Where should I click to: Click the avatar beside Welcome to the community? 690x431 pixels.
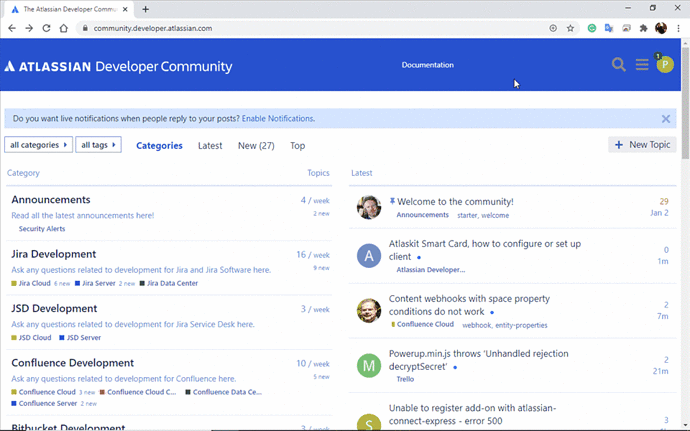tap(369, 207)
